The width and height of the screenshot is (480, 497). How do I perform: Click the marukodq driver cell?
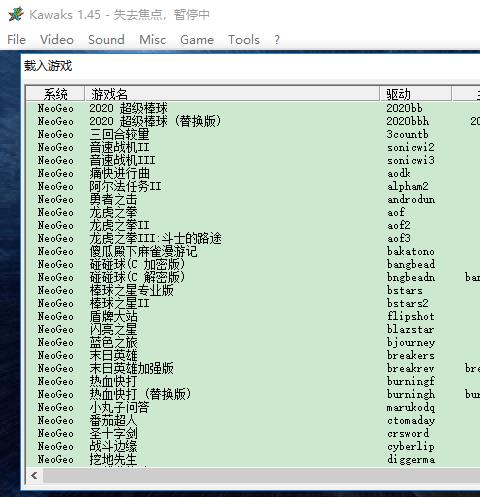(x=411, y=407)
